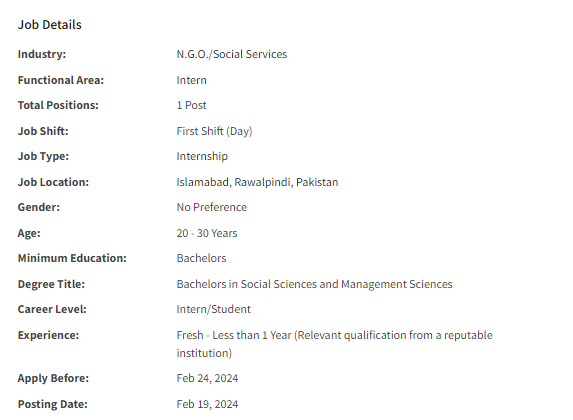Screen dimensions: 573x420
Task: Click the Job Details heading
Action: click(50, 24)
